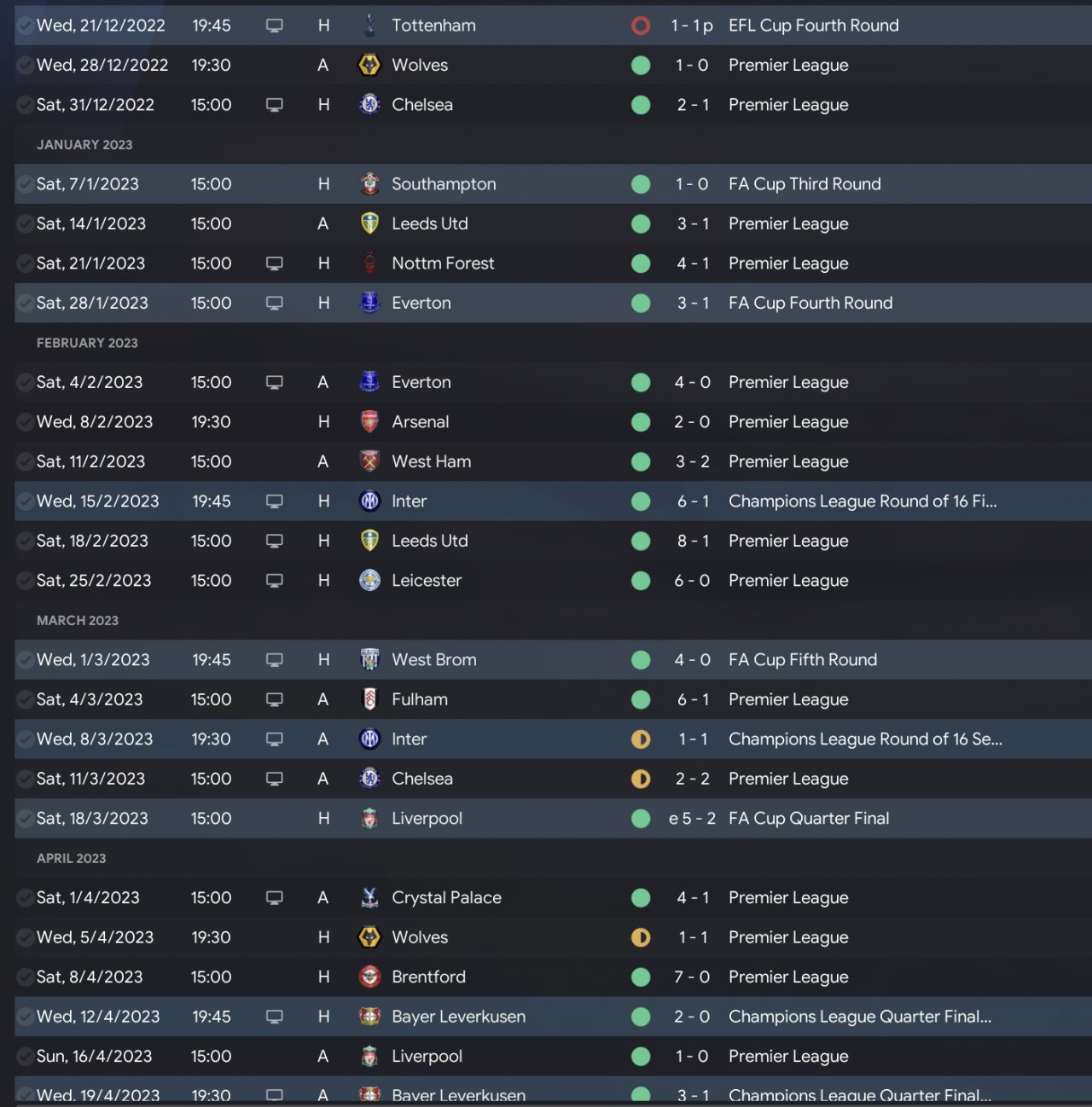Click the West Brom club badge

pos(369,660)
